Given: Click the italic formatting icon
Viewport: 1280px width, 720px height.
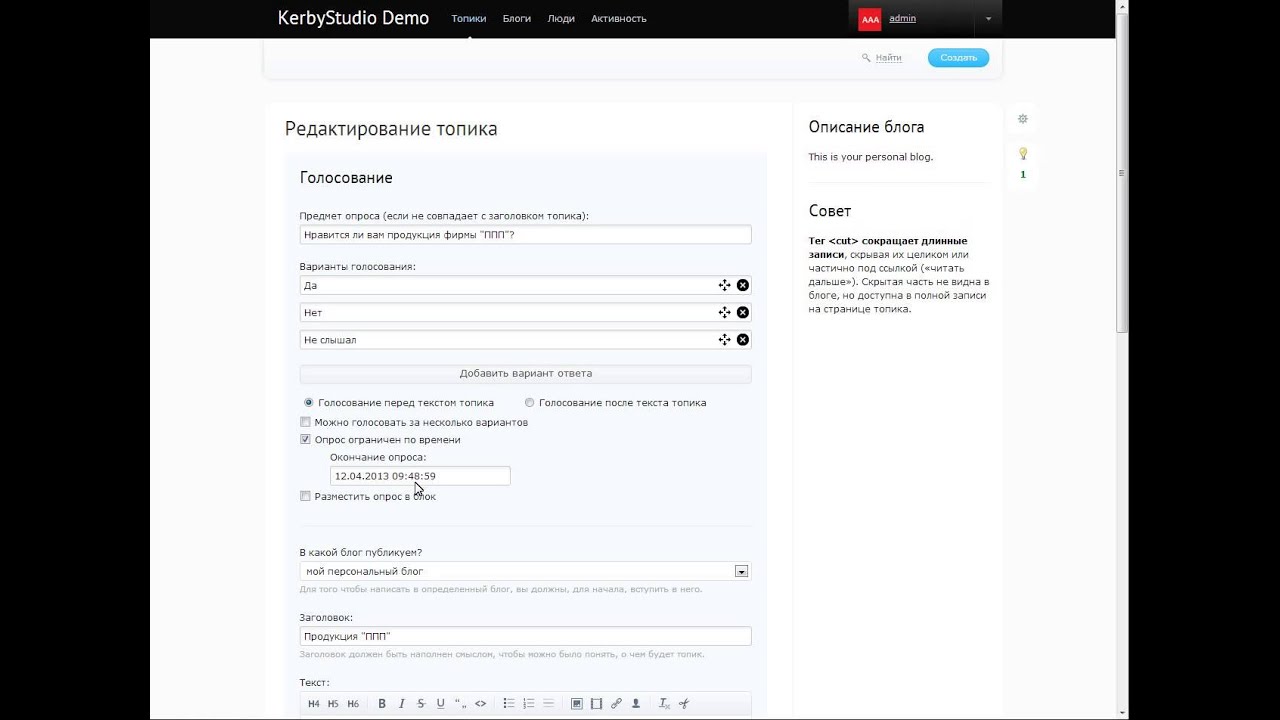Looking at the screenshot, I should pos(401,704).
